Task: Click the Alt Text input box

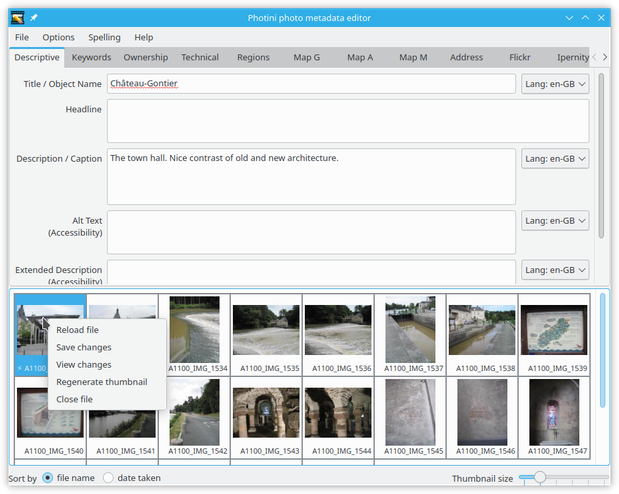Action: pyautogui.click(x=311, y=232)
